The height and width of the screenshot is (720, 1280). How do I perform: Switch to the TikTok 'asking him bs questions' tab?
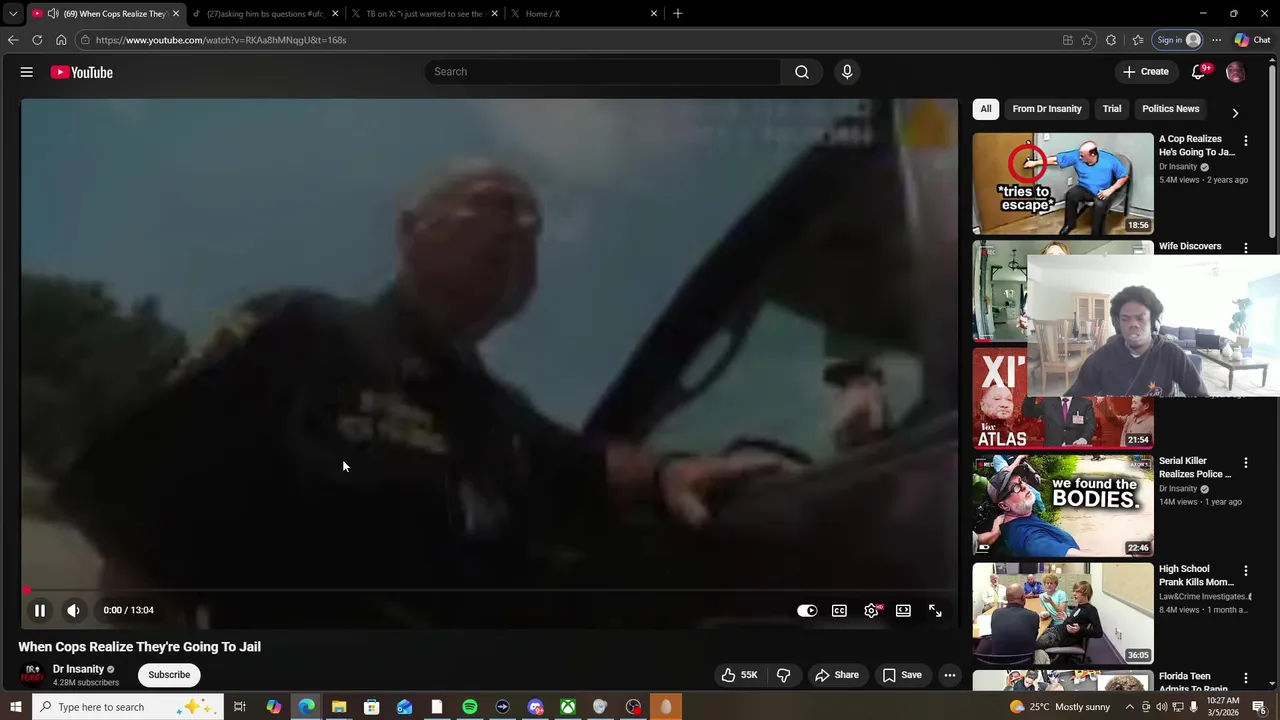[x=263, y=14]
